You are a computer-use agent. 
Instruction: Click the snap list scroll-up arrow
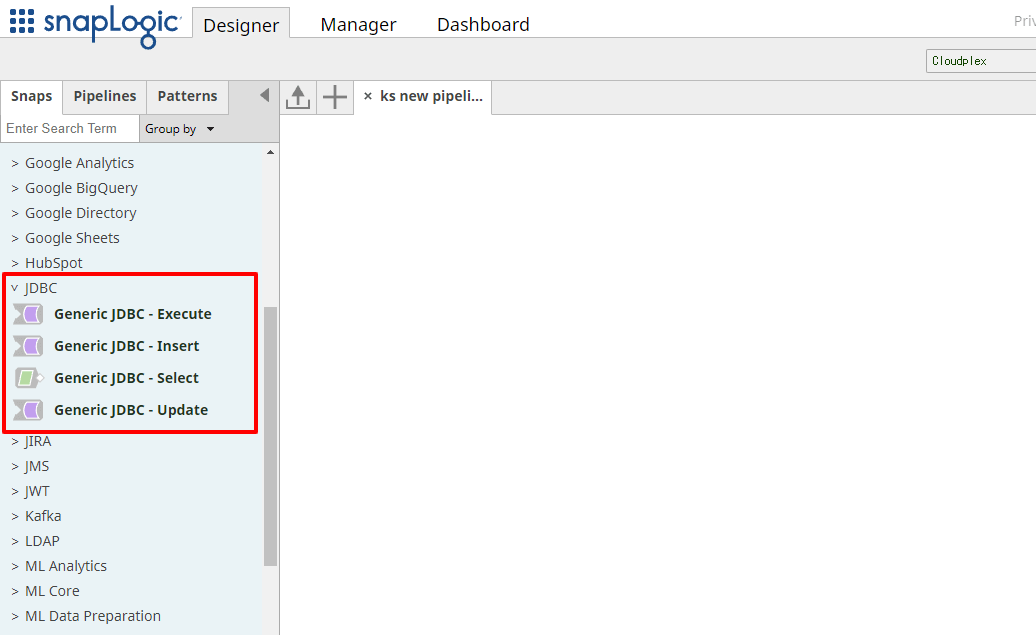pos(270,153)
